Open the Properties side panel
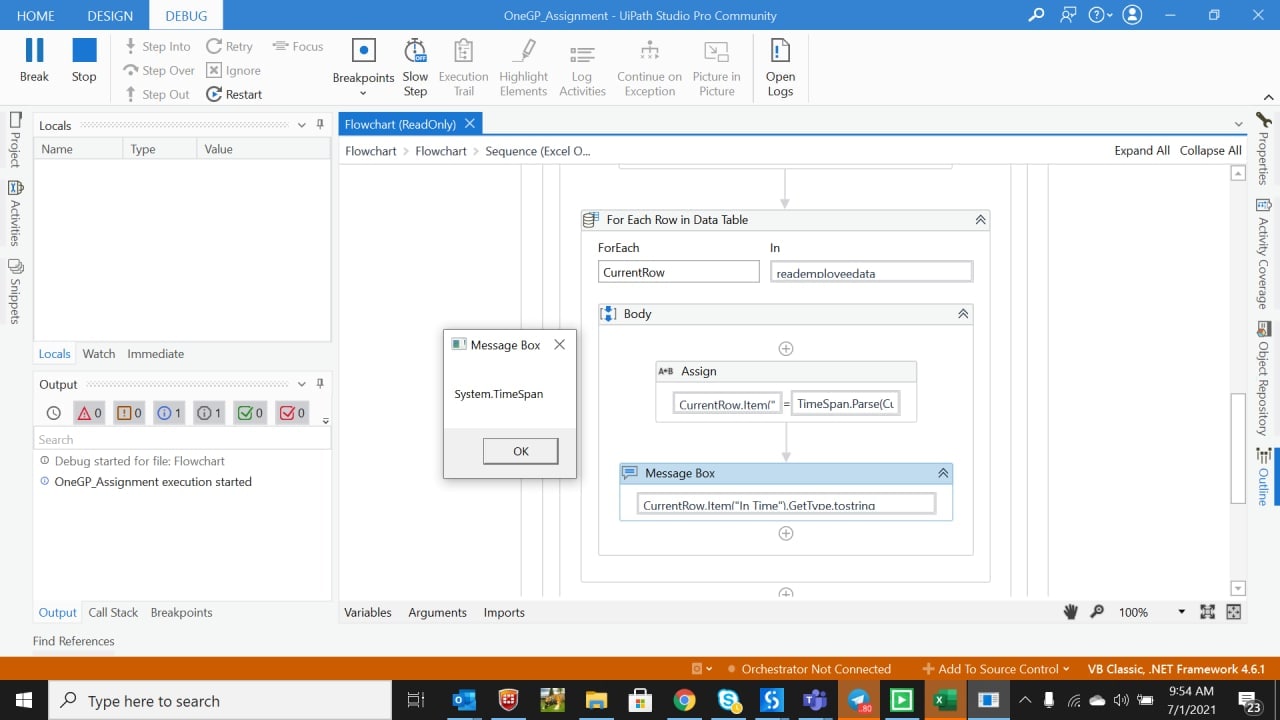 click(x=1264, y=149)
